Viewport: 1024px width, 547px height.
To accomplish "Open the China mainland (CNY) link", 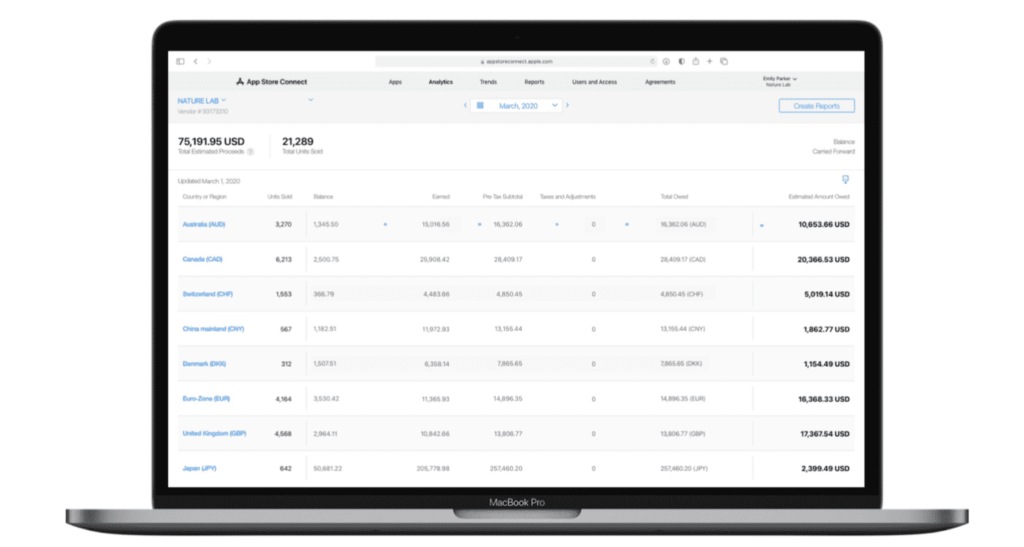I will coord(213,329).
